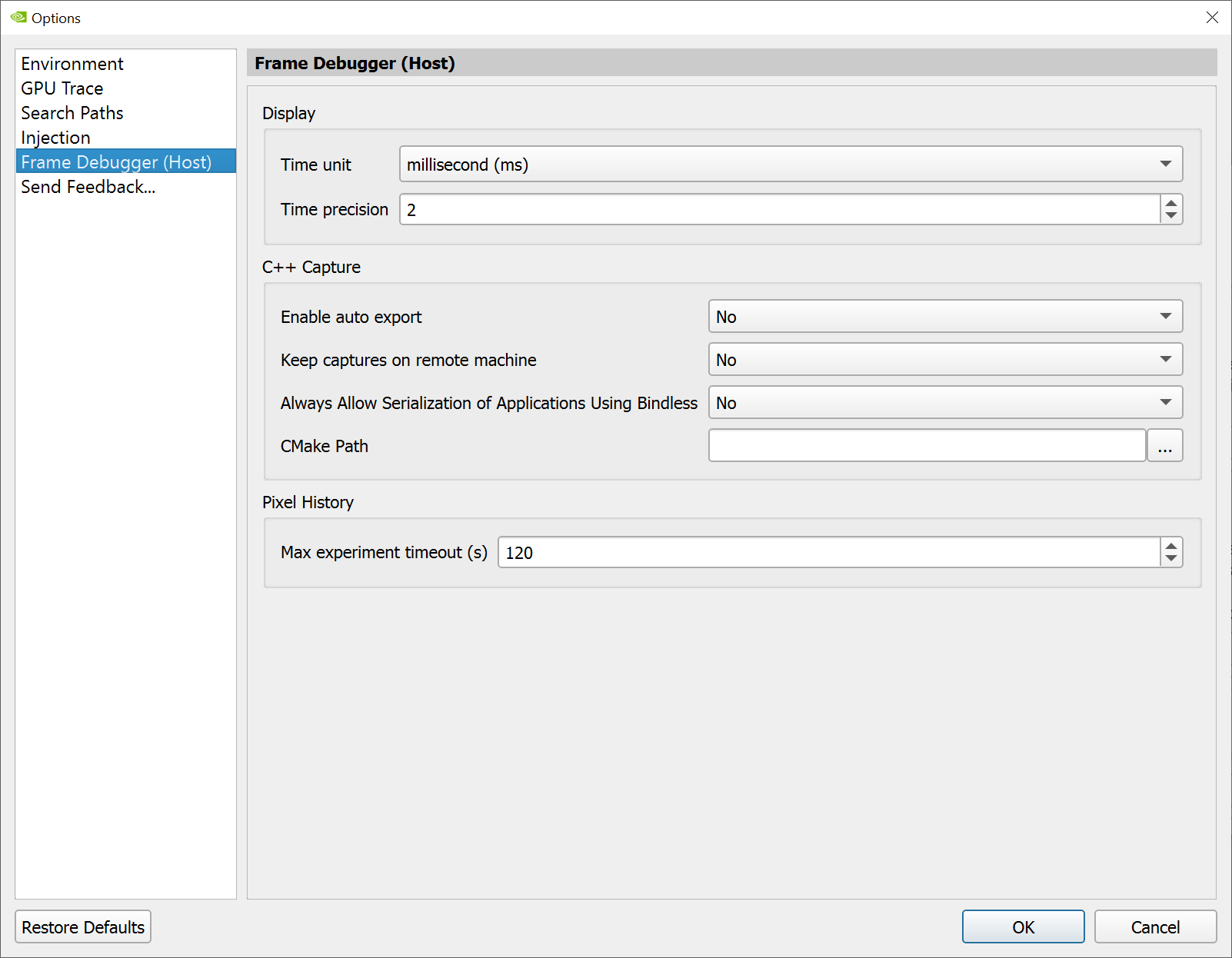Open the Injection settings page
The height and width of the screenshot is (958, 1232).
(55, 138)
